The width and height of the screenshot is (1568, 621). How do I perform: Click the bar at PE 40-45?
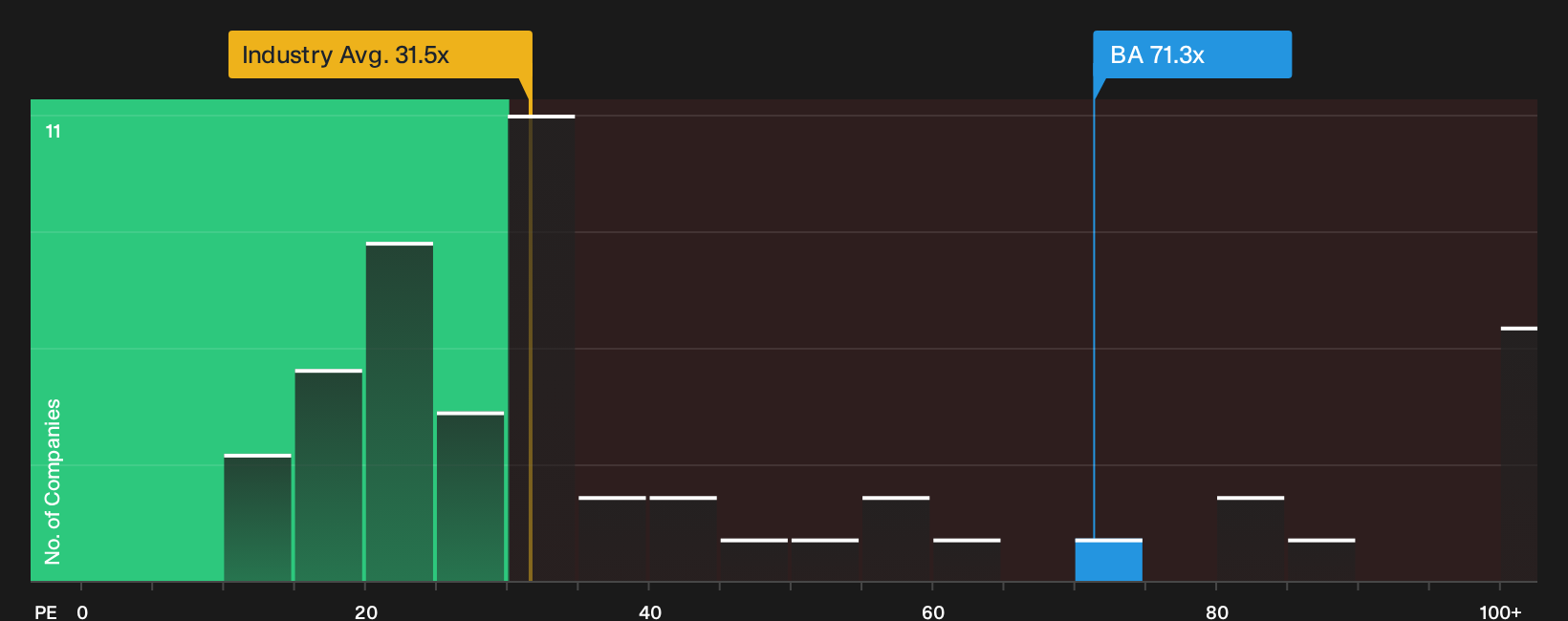coord(684,539)
